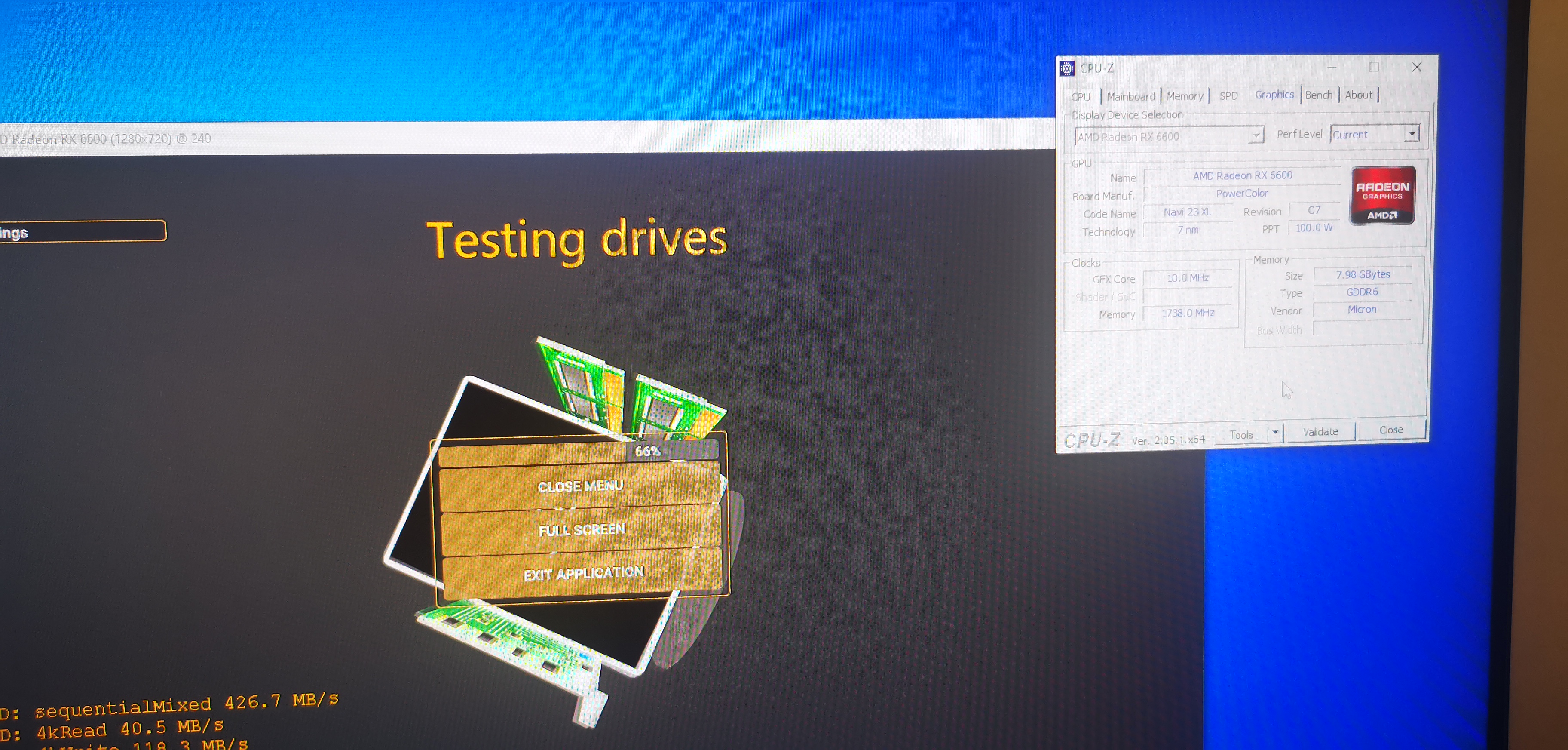Viewport: 1568px width, 750px height.
Task: Click the Close button in CPU-Z
Action: 1391,430
